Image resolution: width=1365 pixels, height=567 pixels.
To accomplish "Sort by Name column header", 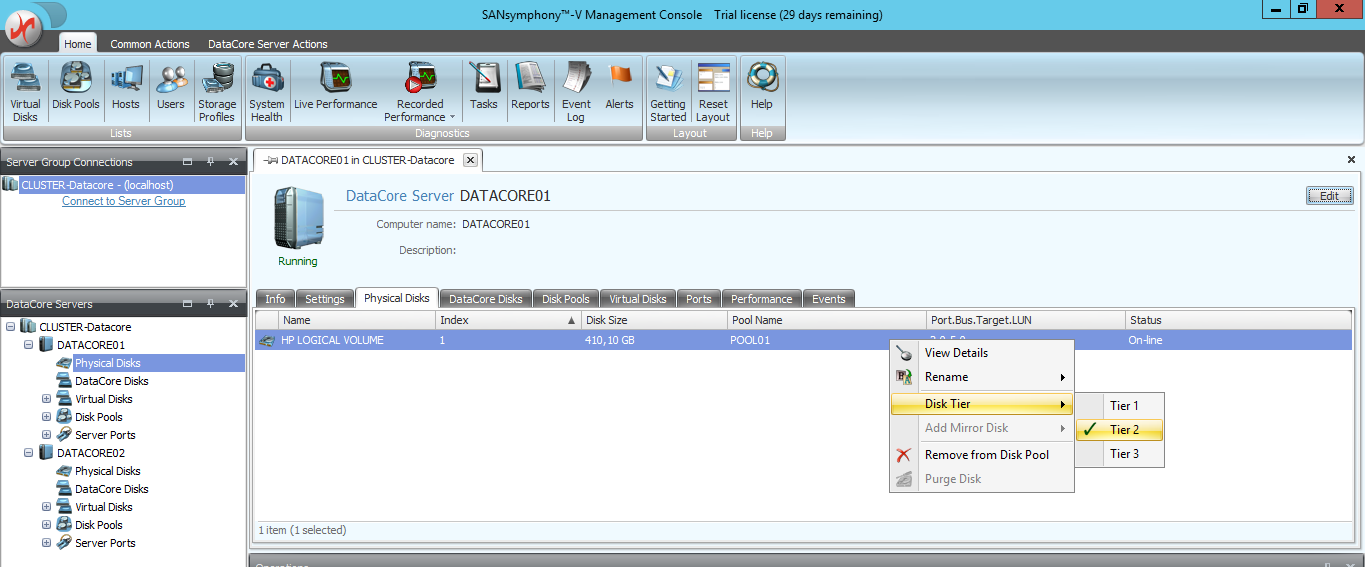I will tap(358, 320).
